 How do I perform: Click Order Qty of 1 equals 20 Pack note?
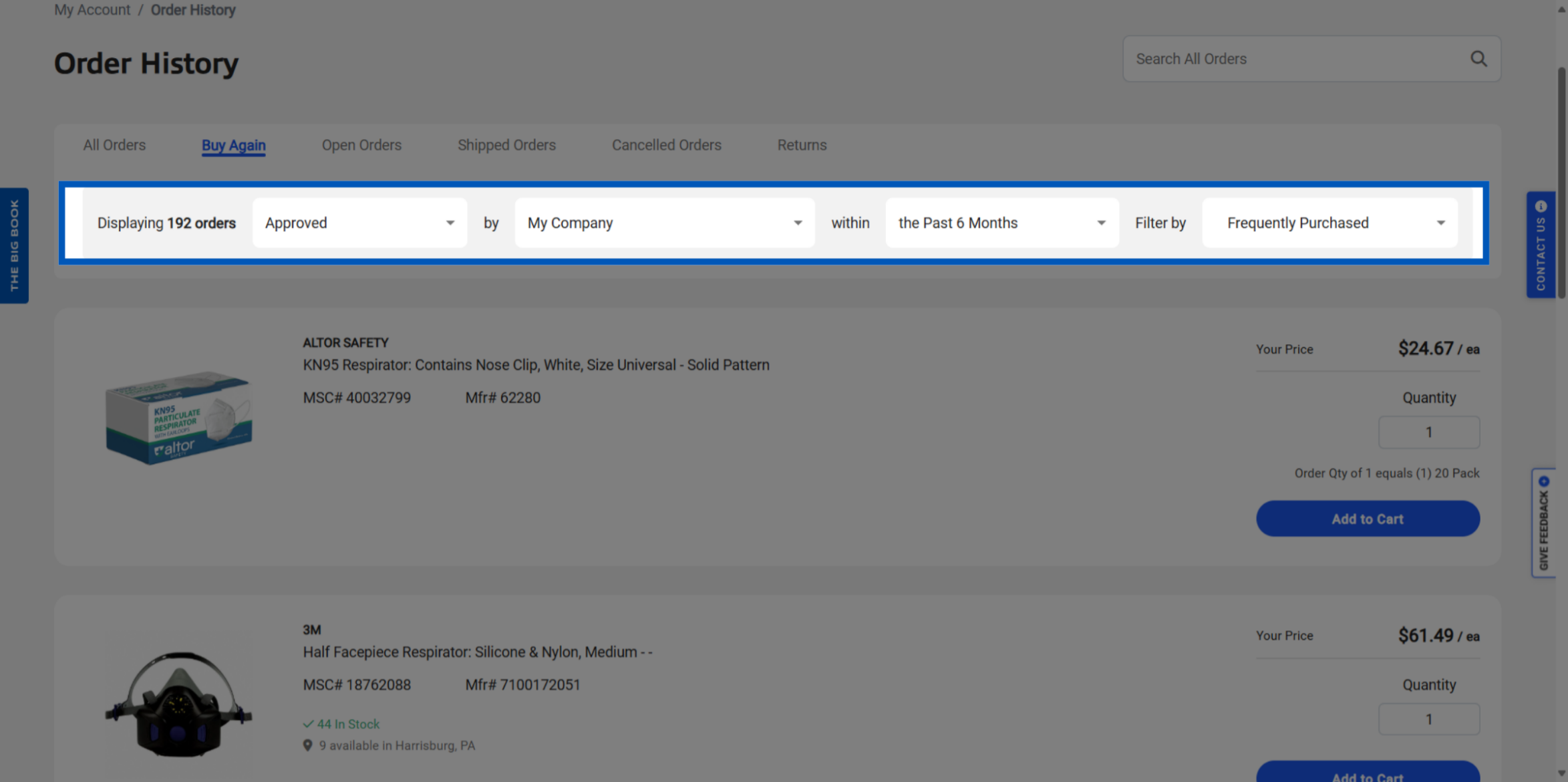(1387, 473)
